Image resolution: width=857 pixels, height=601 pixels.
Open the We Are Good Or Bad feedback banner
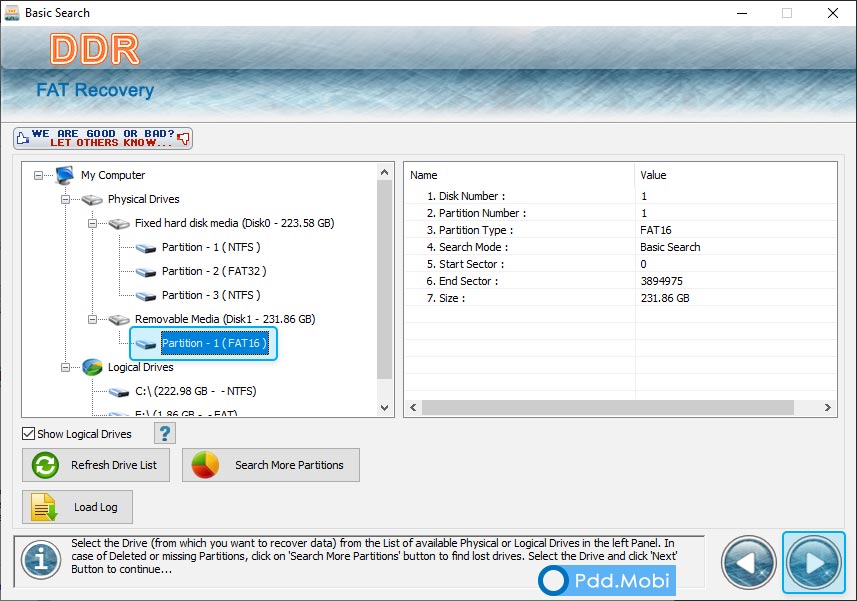[103, 138]
